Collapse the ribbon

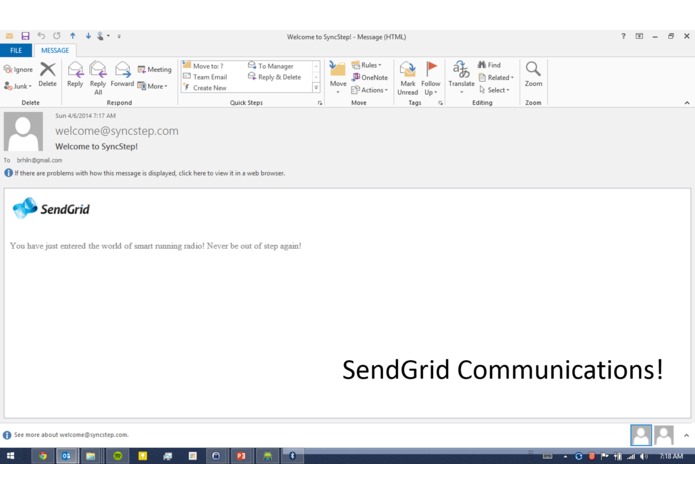click(687, 103)
